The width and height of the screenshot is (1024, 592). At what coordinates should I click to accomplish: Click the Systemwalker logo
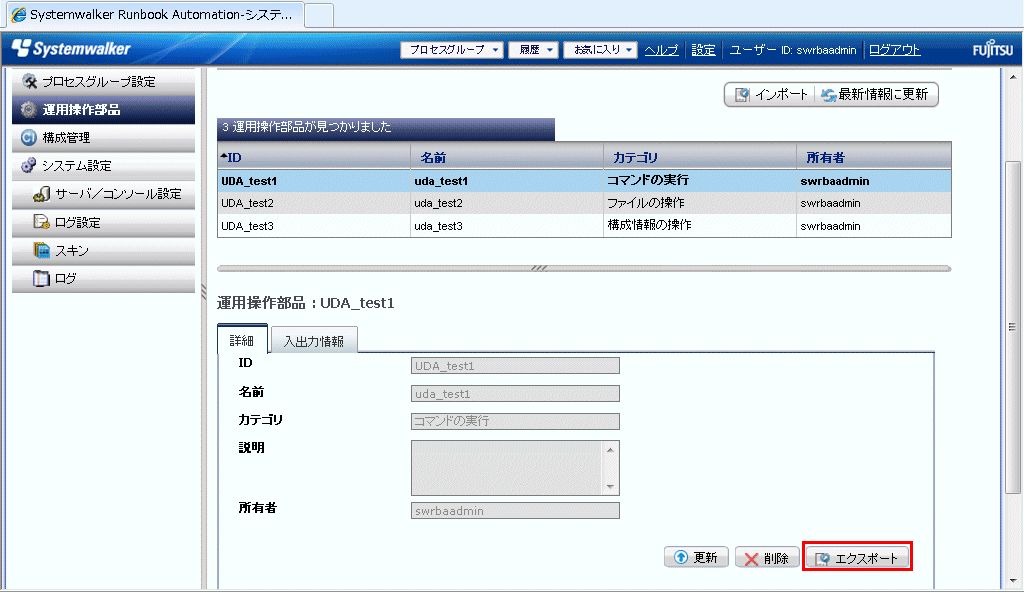[71, 48]
